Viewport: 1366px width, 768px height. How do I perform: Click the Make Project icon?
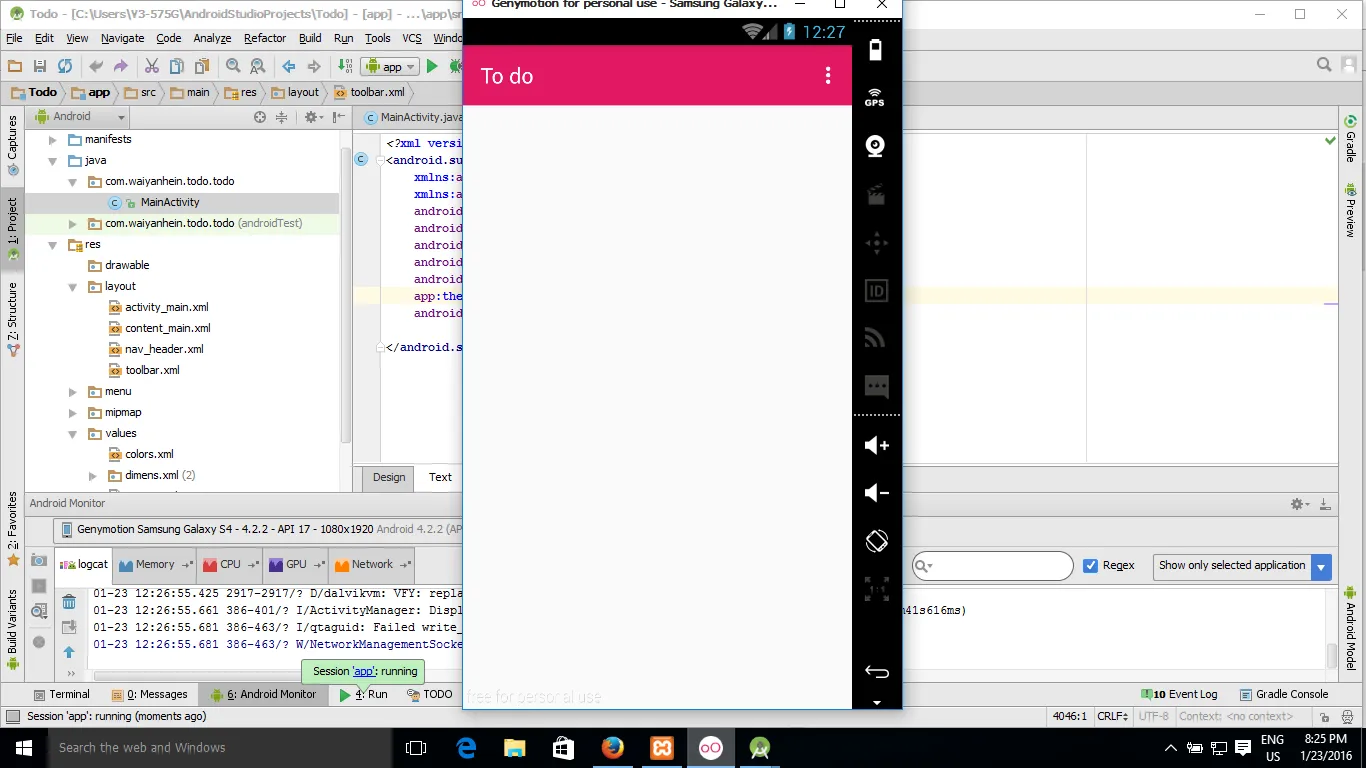[345, 66]
